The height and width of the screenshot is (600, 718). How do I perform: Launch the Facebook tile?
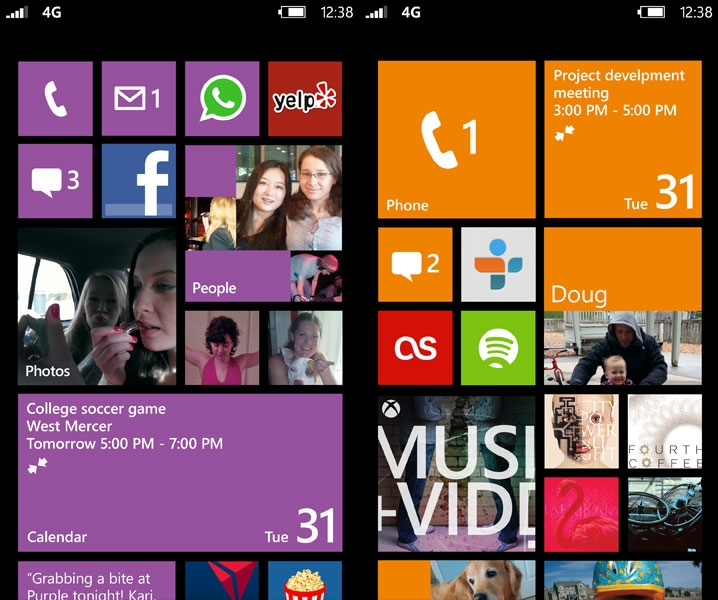139,181
